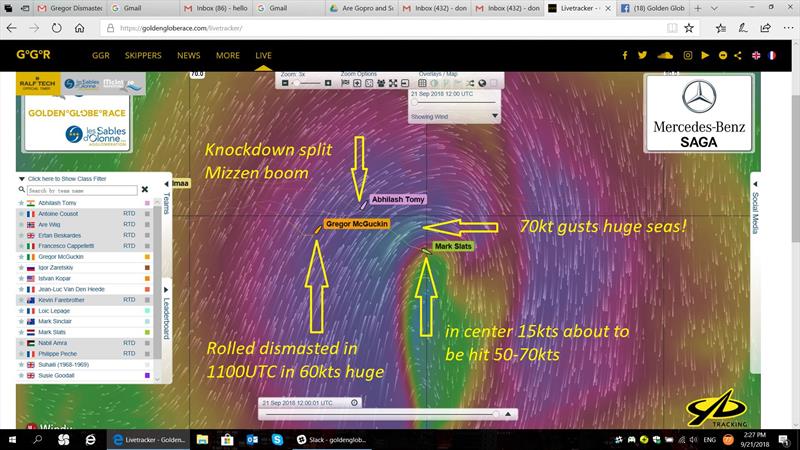Image resolution: width=800 pixels, height=450 pixels.
Task: Switch site language to English flag
Action: tap(756, 55)
